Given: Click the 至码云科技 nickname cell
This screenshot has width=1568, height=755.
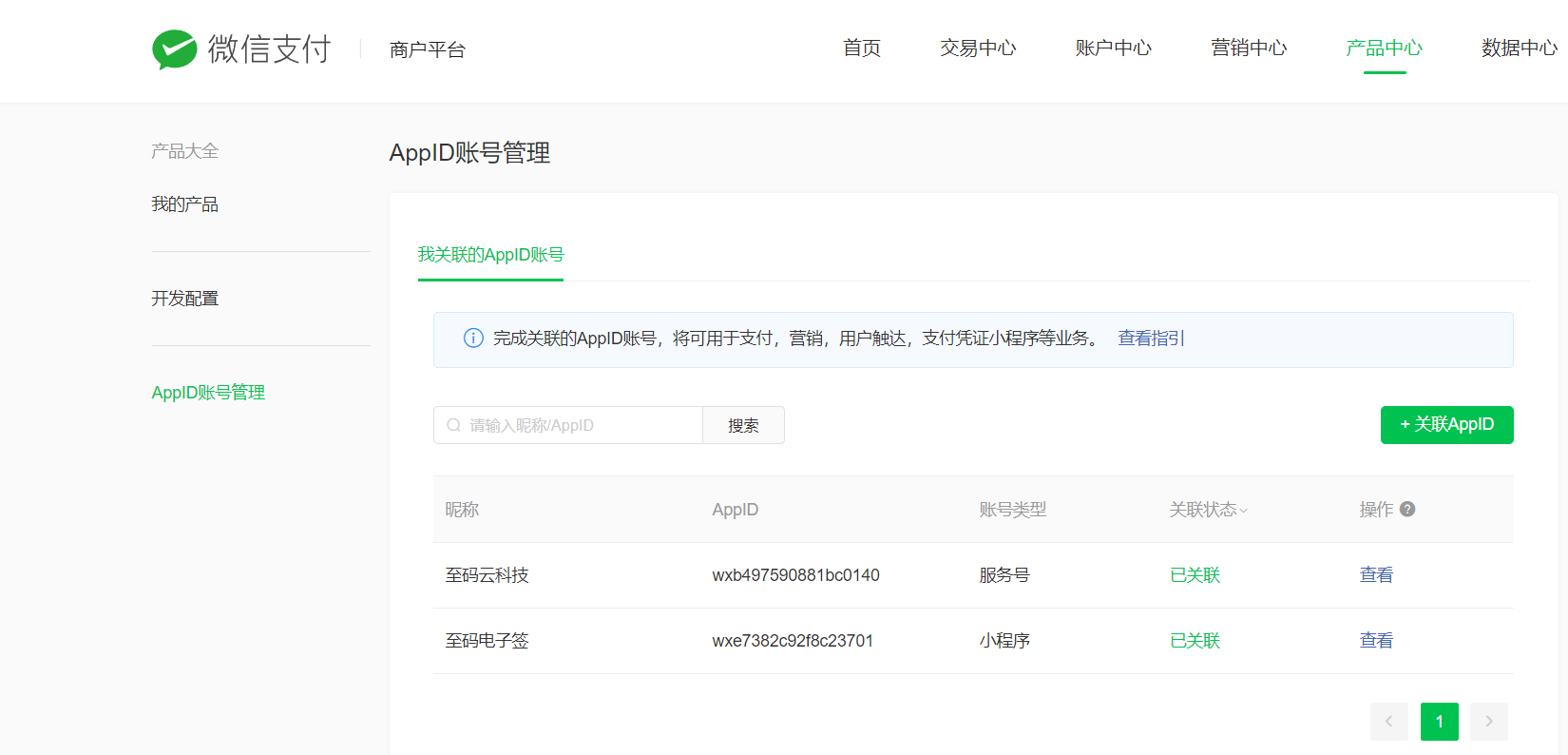Looking at the screenshot, I should [x=487, y=575].
